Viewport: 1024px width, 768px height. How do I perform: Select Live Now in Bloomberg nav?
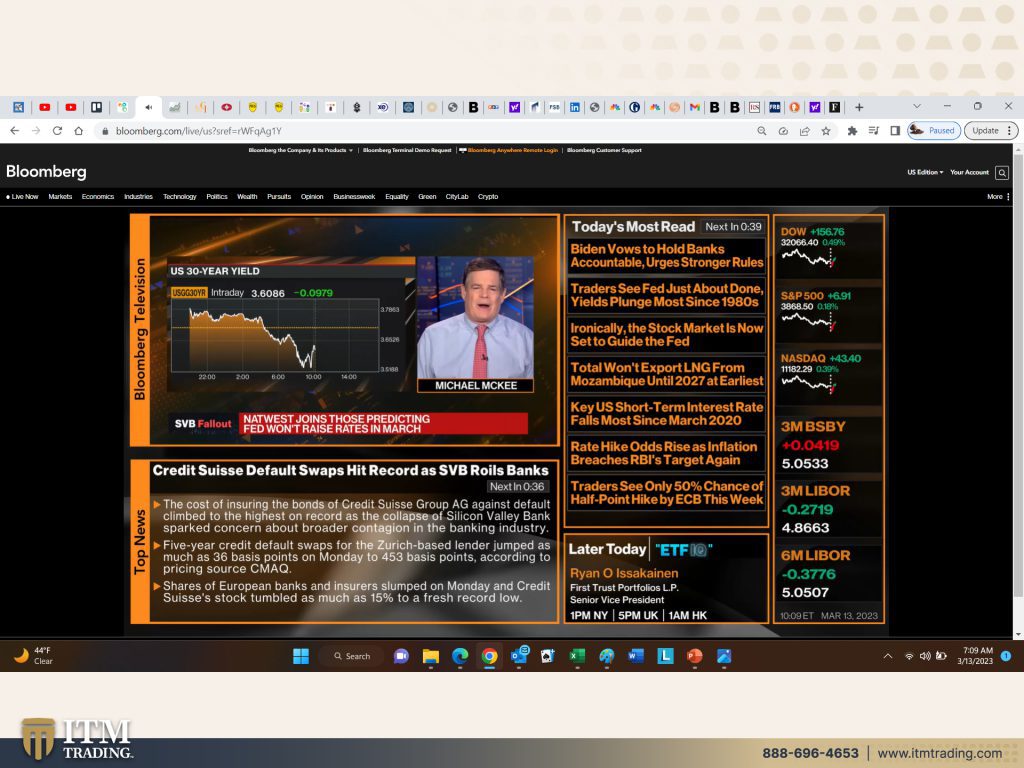click(22, 197)
